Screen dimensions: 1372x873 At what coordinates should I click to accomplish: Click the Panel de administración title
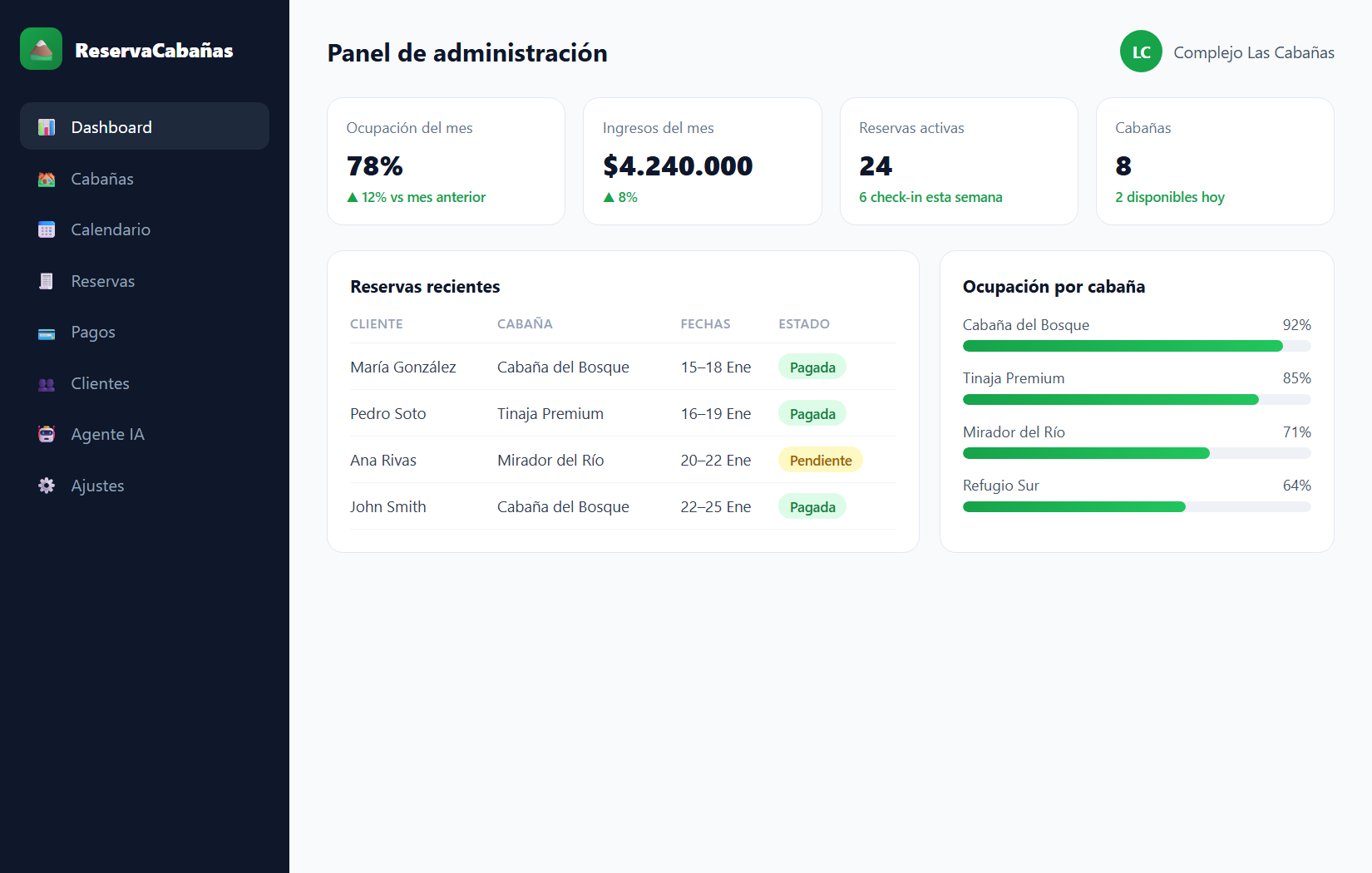467,53
